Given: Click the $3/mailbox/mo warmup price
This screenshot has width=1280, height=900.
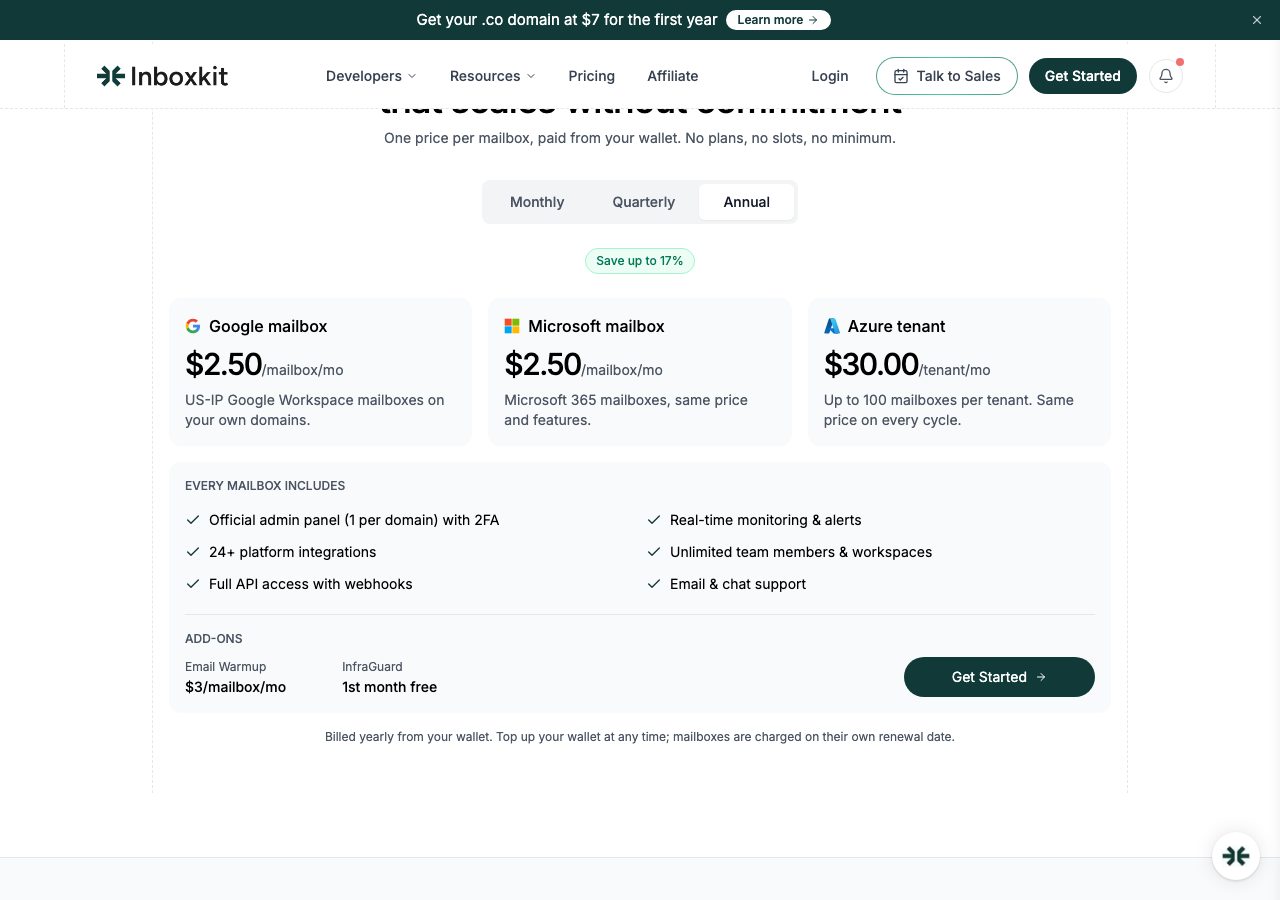Looking at the screenshot, I should click(x=235, y=687).
